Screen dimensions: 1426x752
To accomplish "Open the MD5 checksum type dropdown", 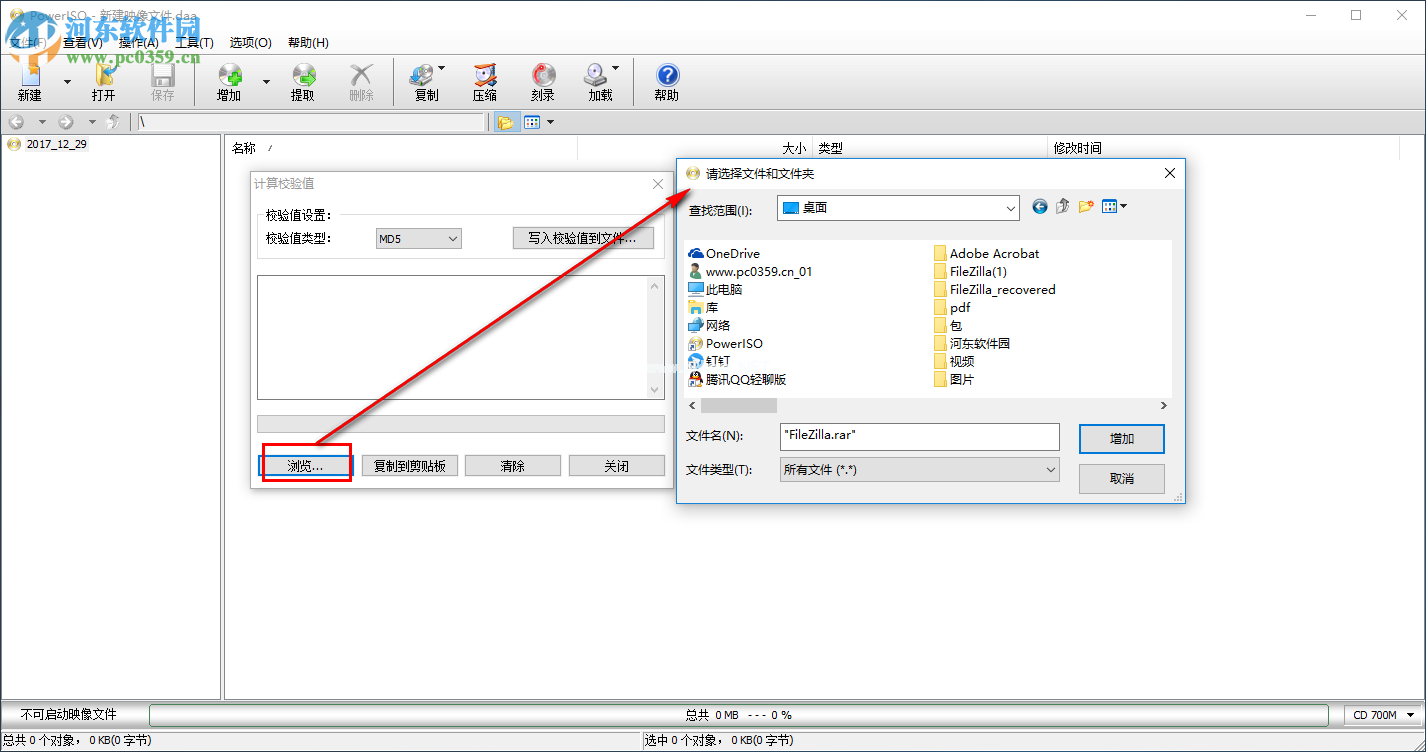I will coord(418,238).
